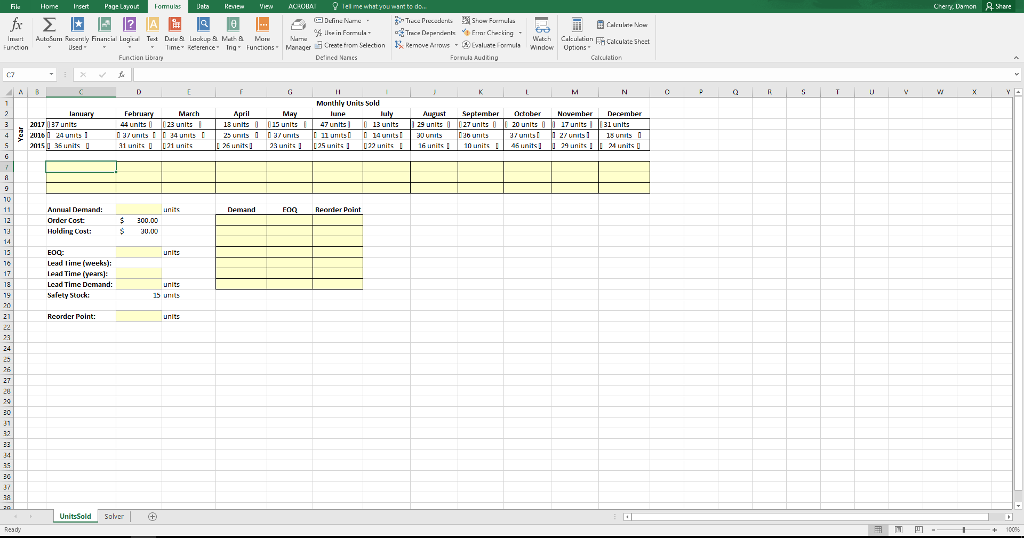This screenshot has height=538, width=1024.
Task: Switch to the Page Layout tab
Action: point(121,6)
